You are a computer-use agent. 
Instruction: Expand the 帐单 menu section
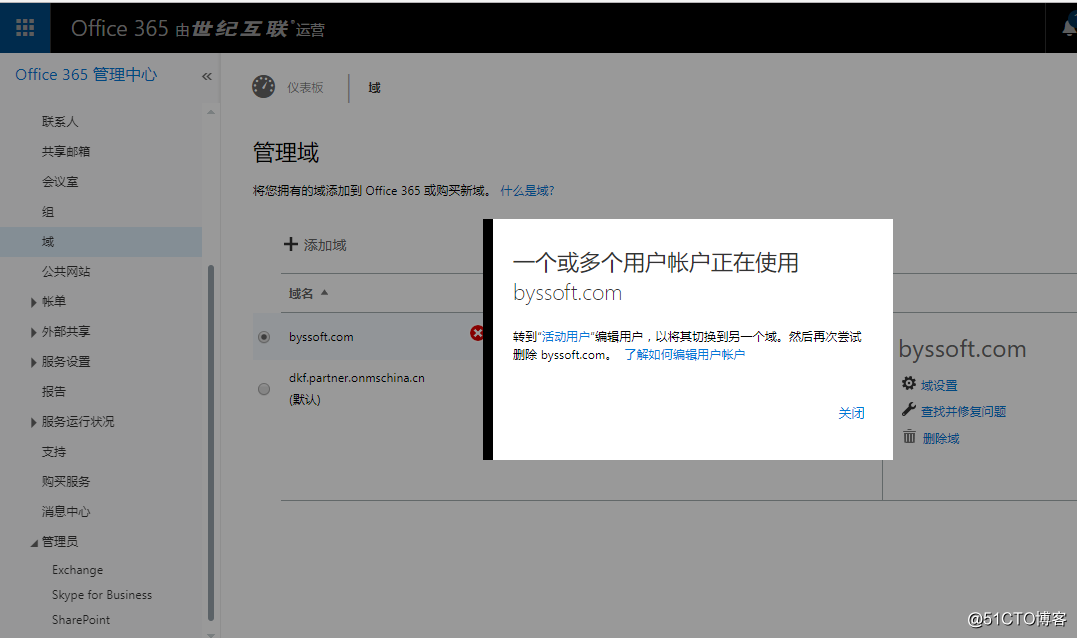(34, 302)
